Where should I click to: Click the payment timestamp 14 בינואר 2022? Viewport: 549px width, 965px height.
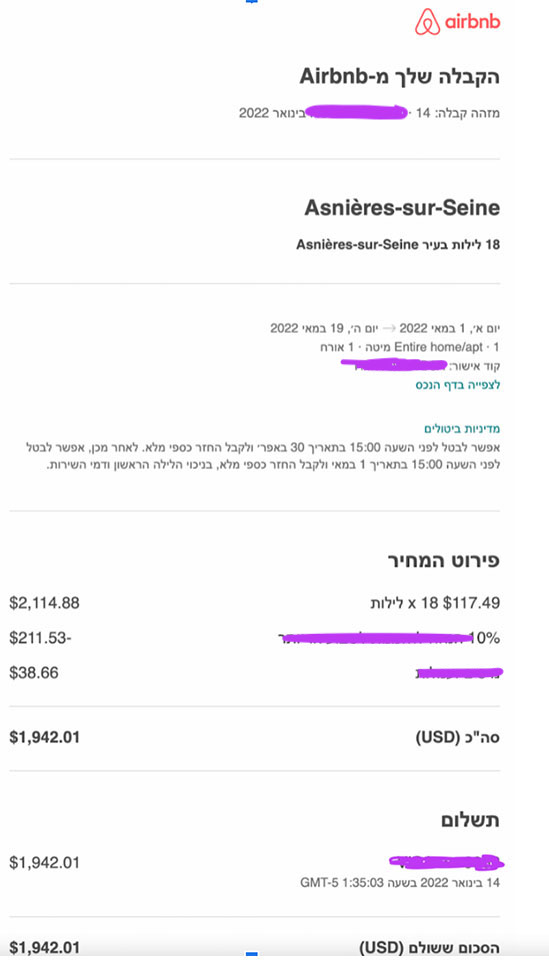(x=400, y=883)
